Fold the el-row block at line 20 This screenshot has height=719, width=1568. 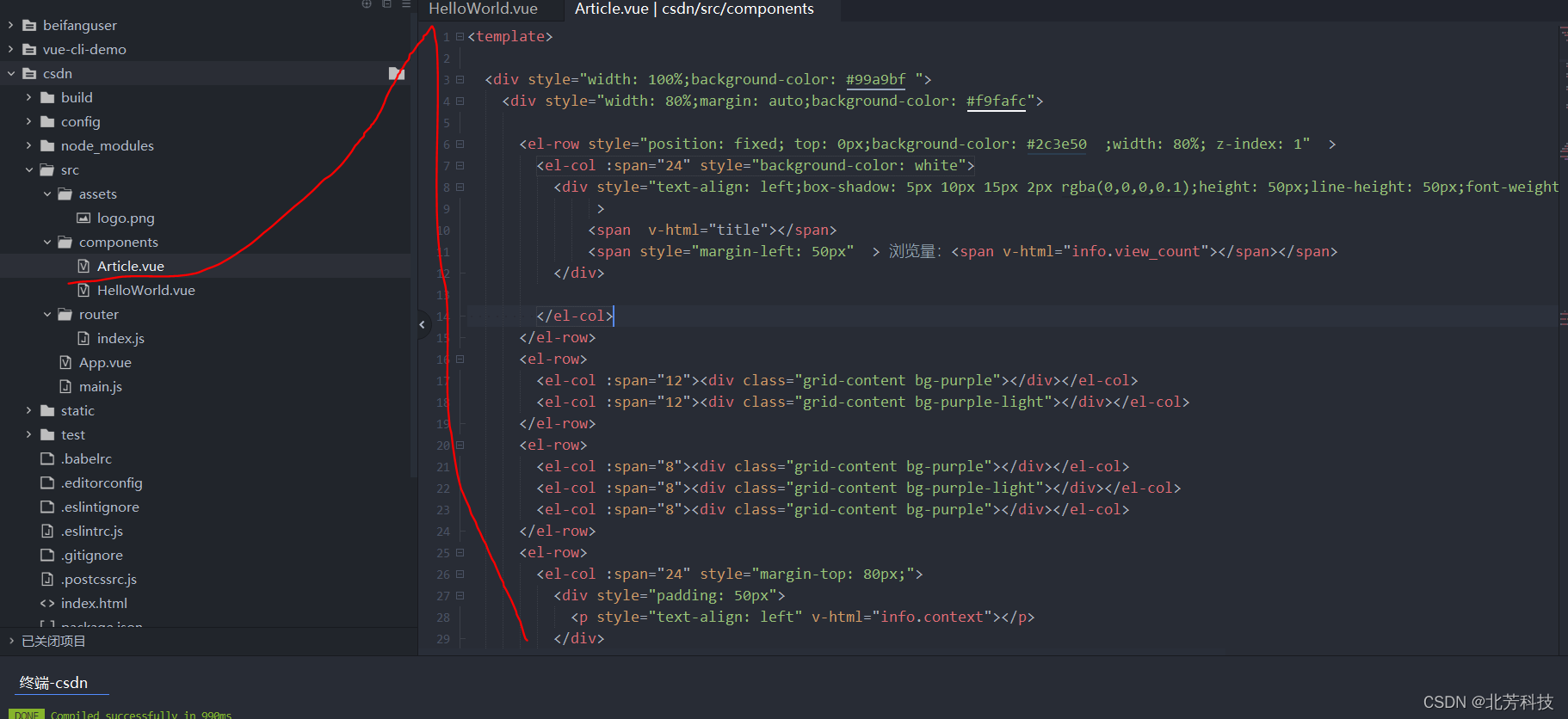point(460,446)
